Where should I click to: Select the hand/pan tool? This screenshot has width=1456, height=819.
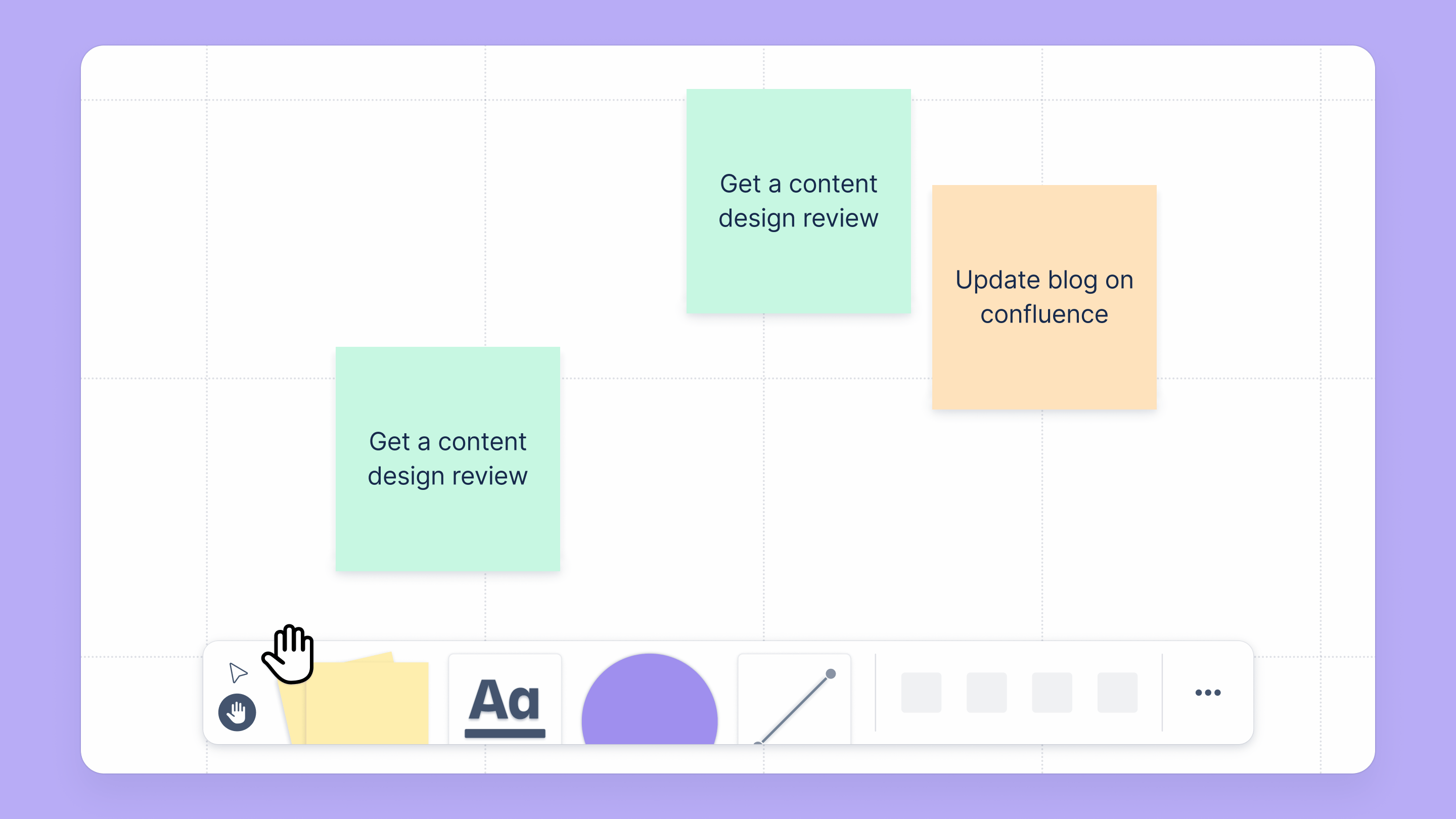(237, 712)
